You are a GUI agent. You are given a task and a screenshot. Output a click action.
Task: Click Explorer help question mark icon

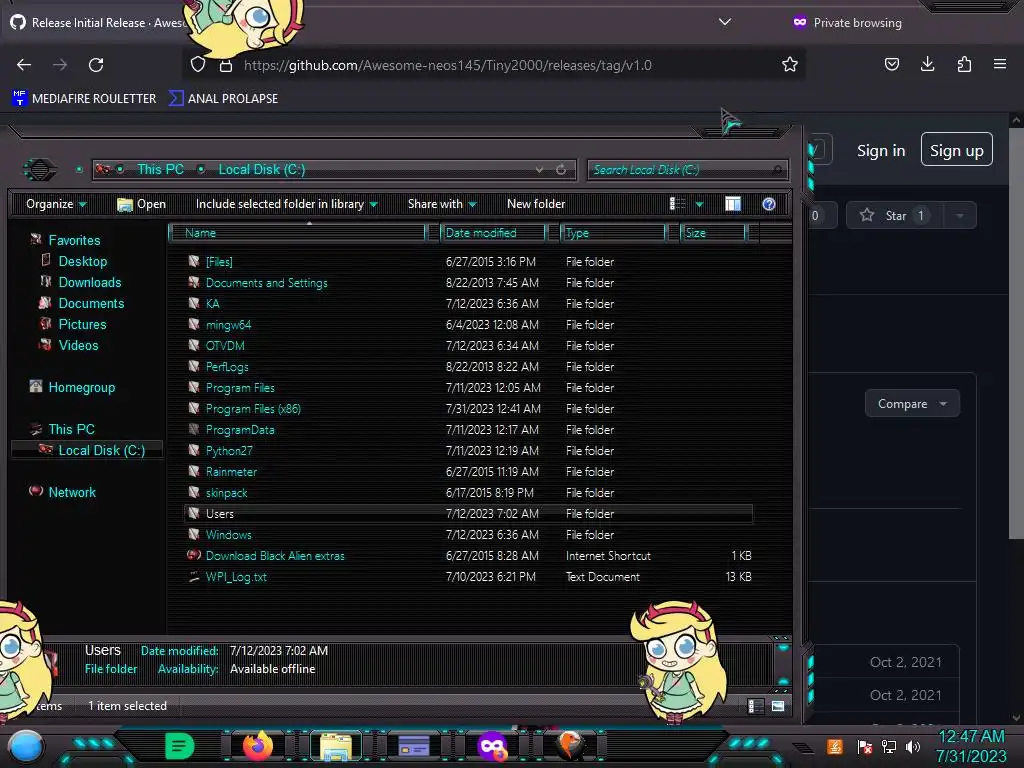pos(769,204)
